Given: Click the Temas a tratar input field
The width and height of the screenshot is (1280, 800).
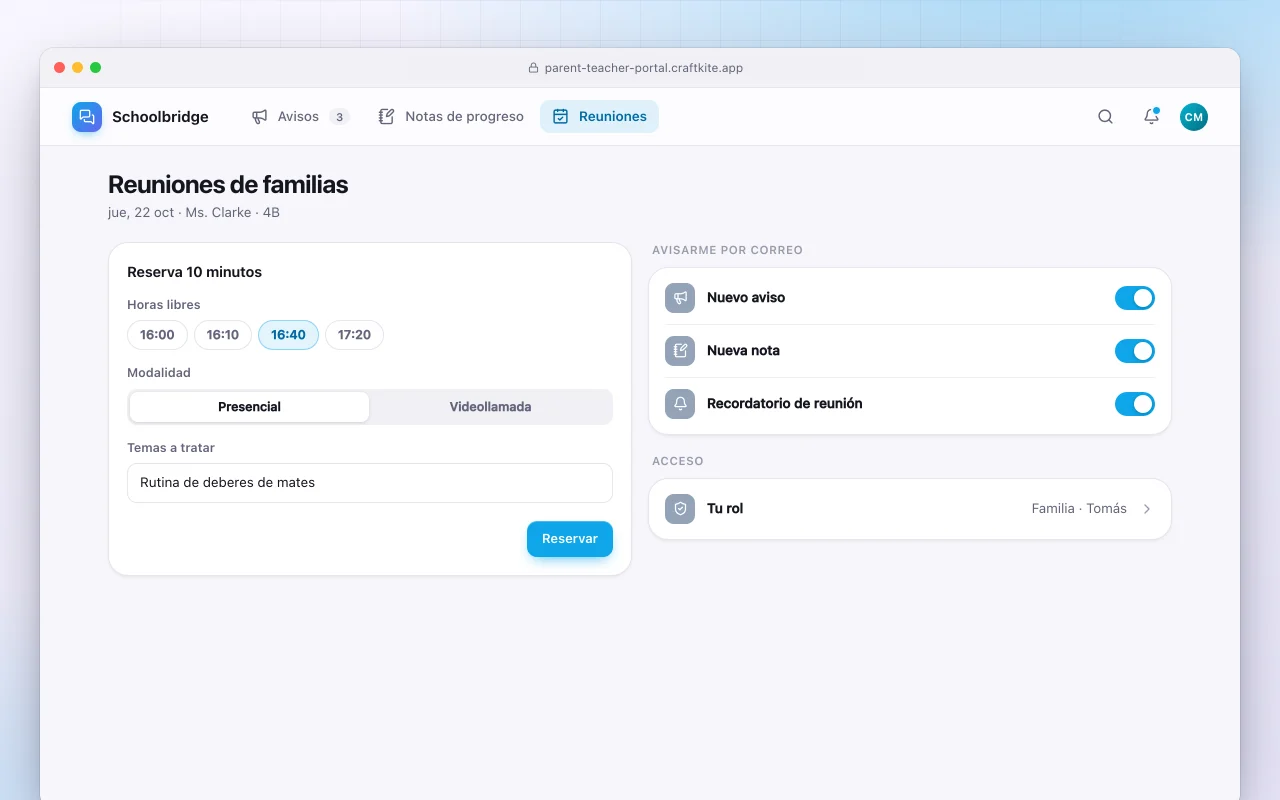Looking at the screenshot, I should pos(370,483).
